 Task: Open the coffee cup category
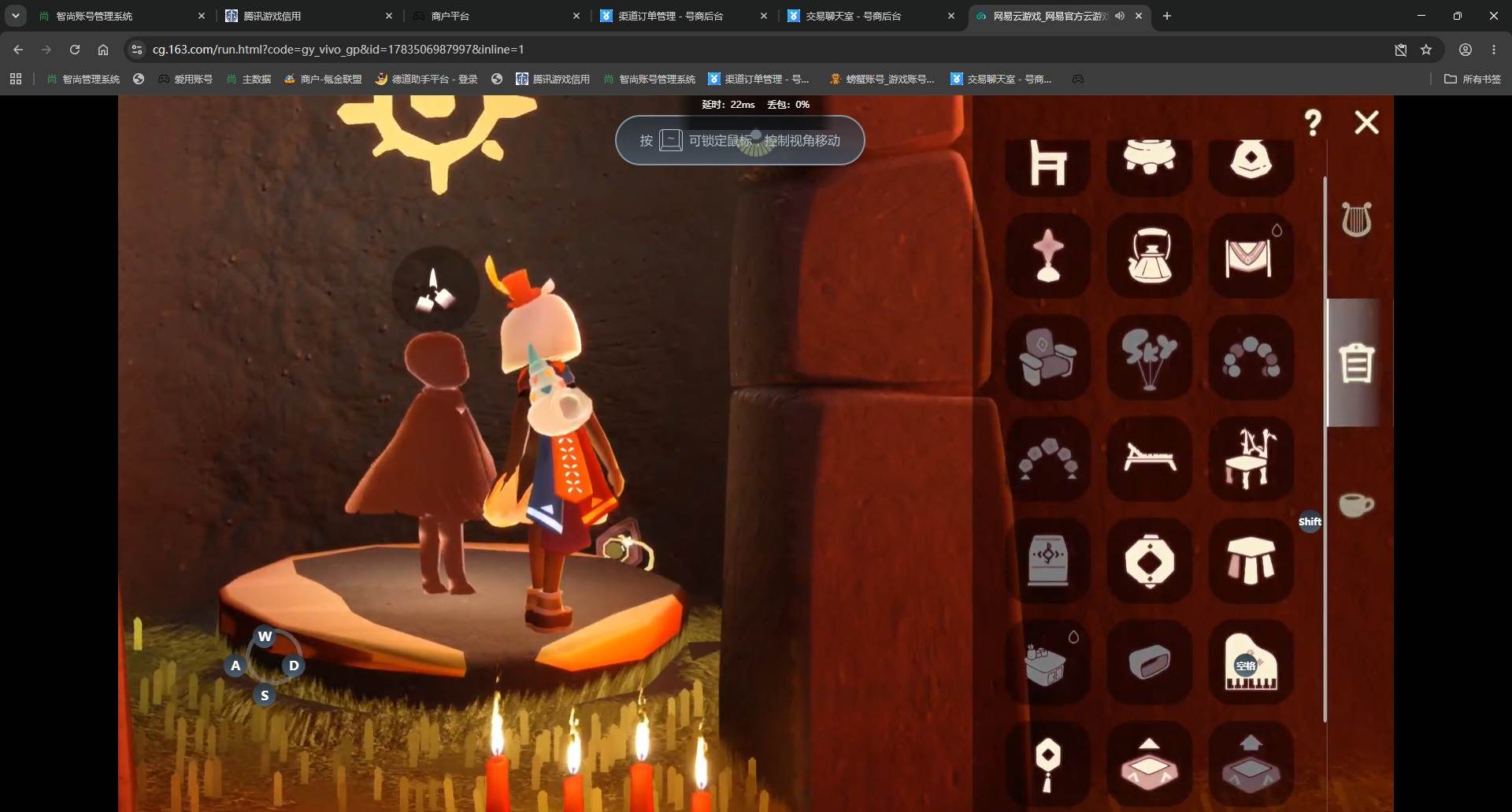(x=1356, y=505)
